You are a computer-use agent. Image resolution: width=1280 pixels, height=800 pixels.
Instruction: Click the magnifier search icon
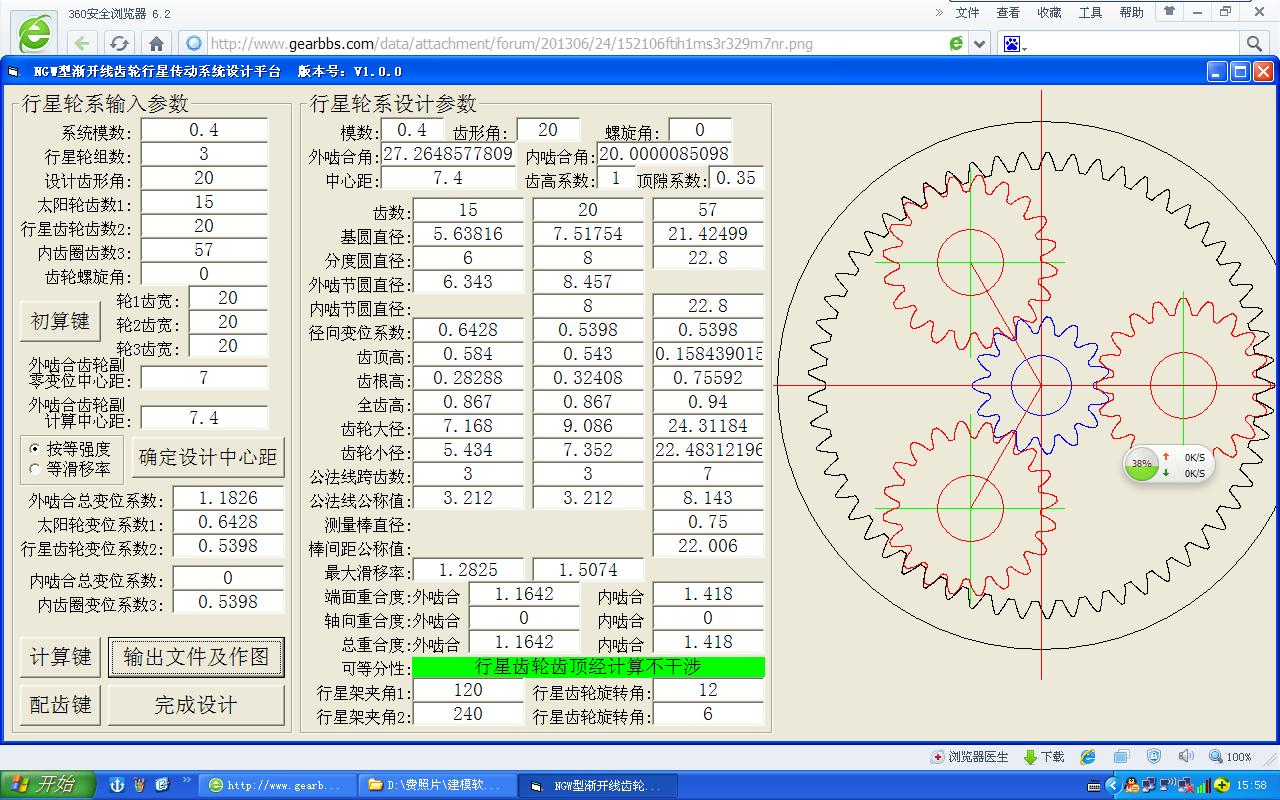click(x=1253, y=43)
